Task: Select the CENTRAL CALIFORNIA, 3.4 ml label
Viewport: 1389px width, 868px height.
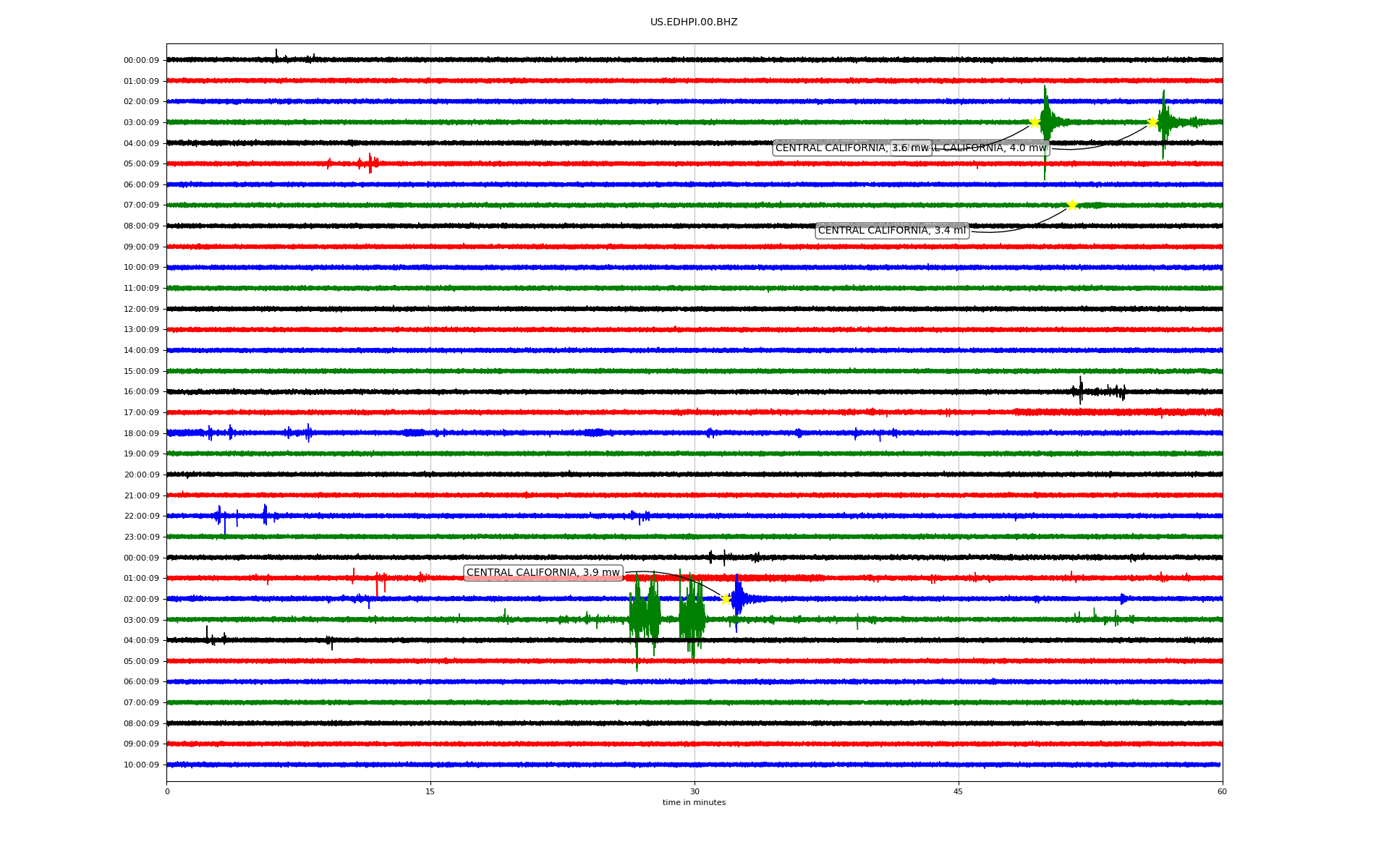Action: [891, 231]
